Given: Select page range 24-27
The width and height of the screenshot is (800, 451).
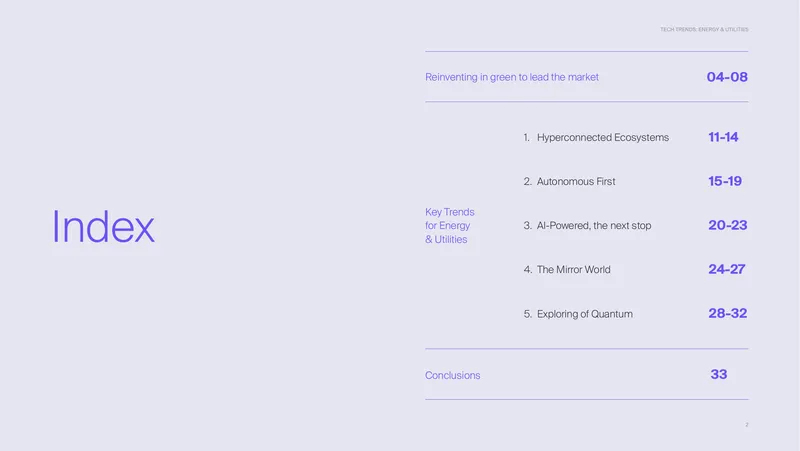Looking at the screenshot, I should coord(727,269).
